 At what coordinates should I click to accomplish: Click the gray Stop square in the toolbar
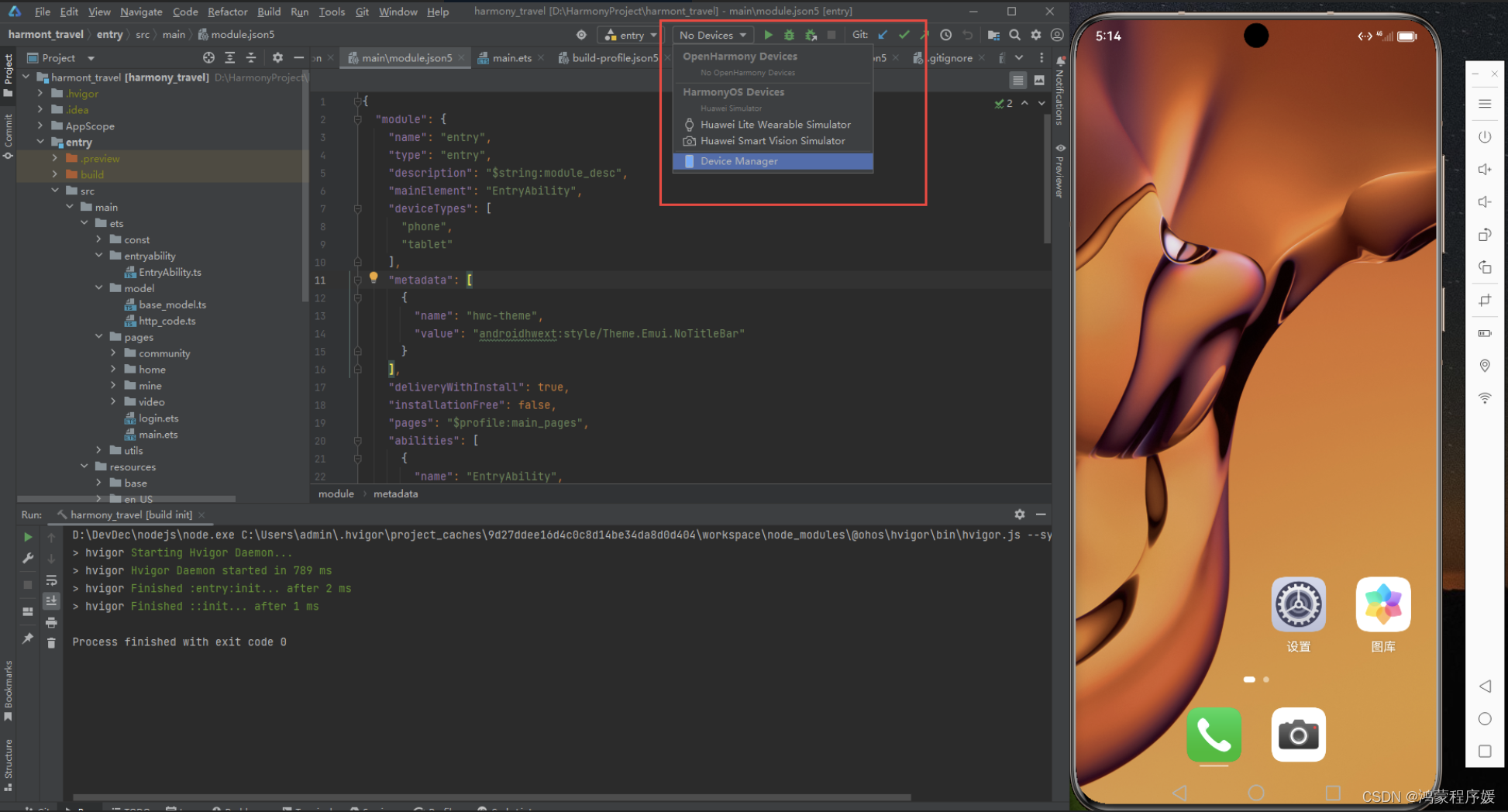coord(831,35)
